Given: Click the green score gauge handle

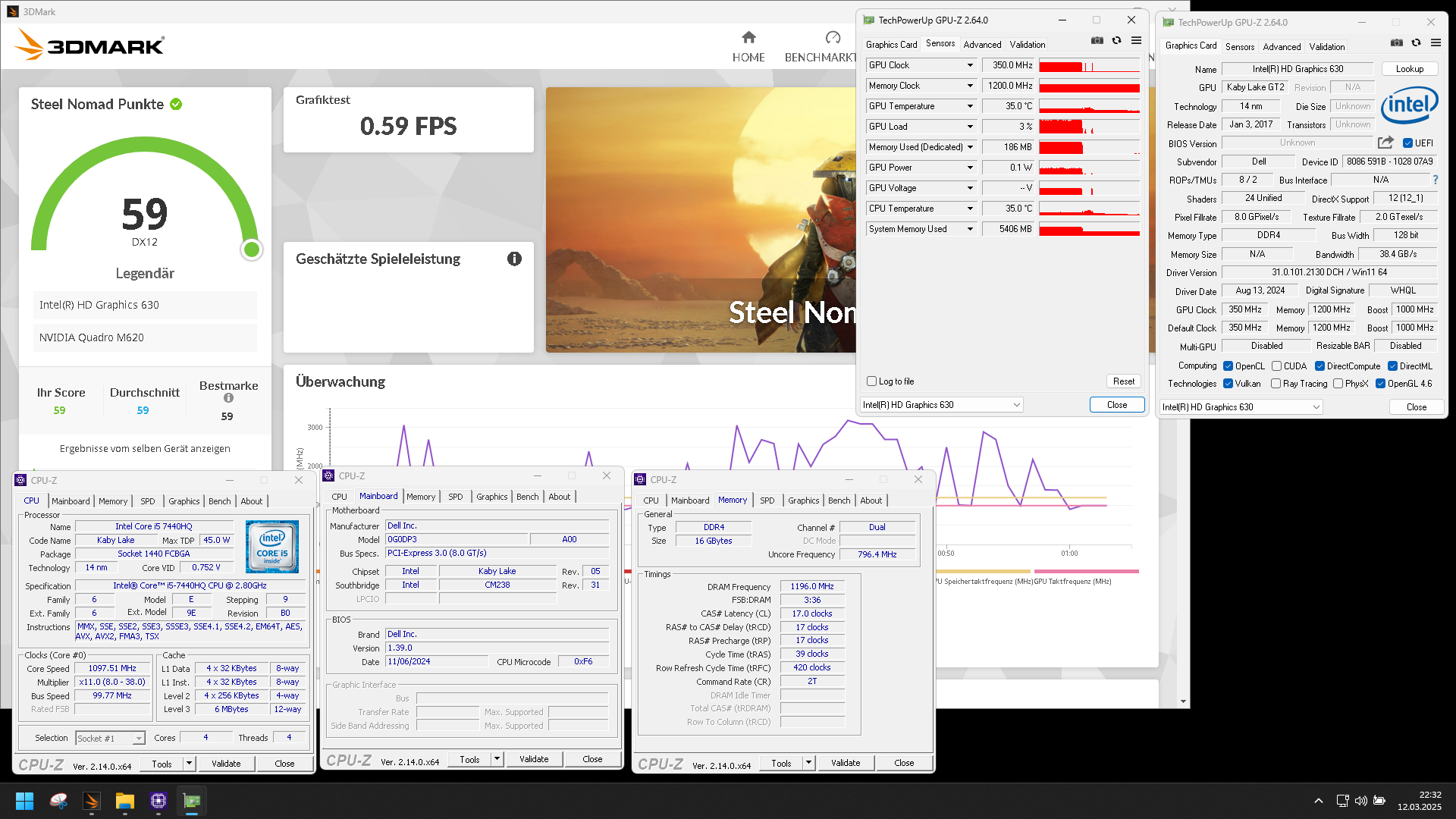Looking at the screenshot, I should [x=252, y=249].
